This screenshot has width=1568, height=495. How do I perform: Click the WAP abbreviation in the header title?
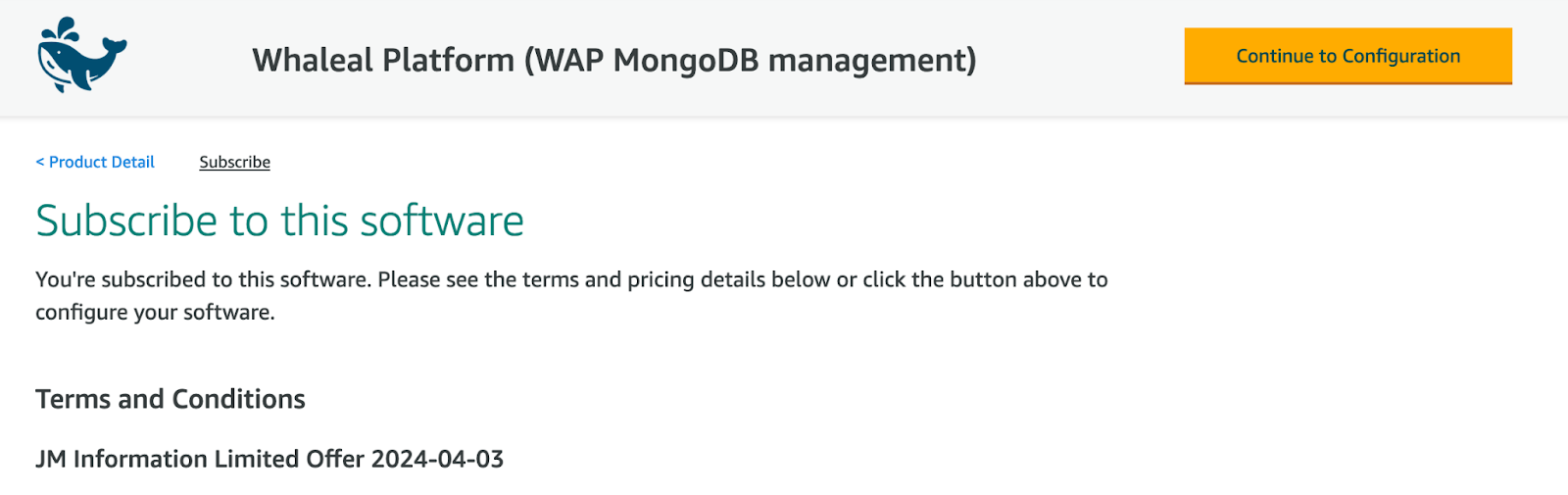coord(568,60)
